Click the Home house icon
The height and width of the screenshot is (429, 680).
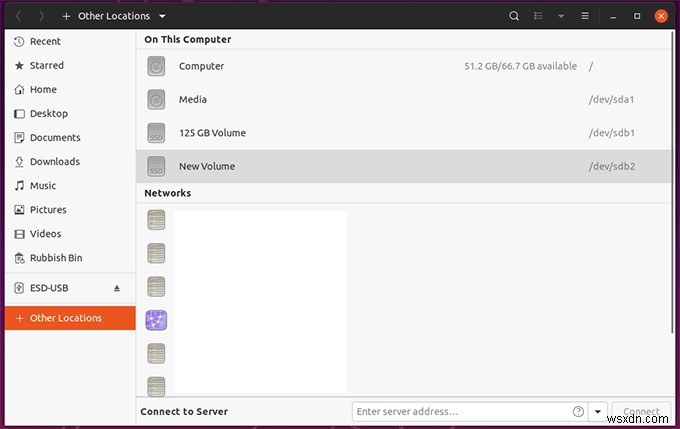click(19, 89)
